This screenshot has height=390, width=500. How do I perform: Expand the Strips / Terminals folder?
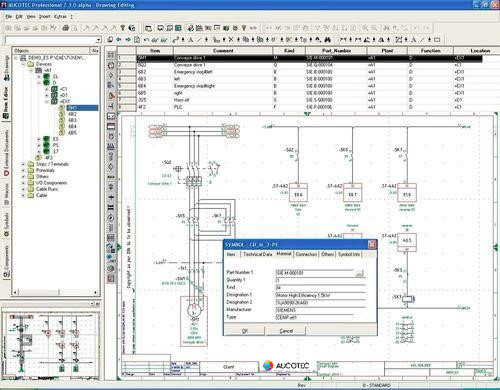tap(23, 164)
